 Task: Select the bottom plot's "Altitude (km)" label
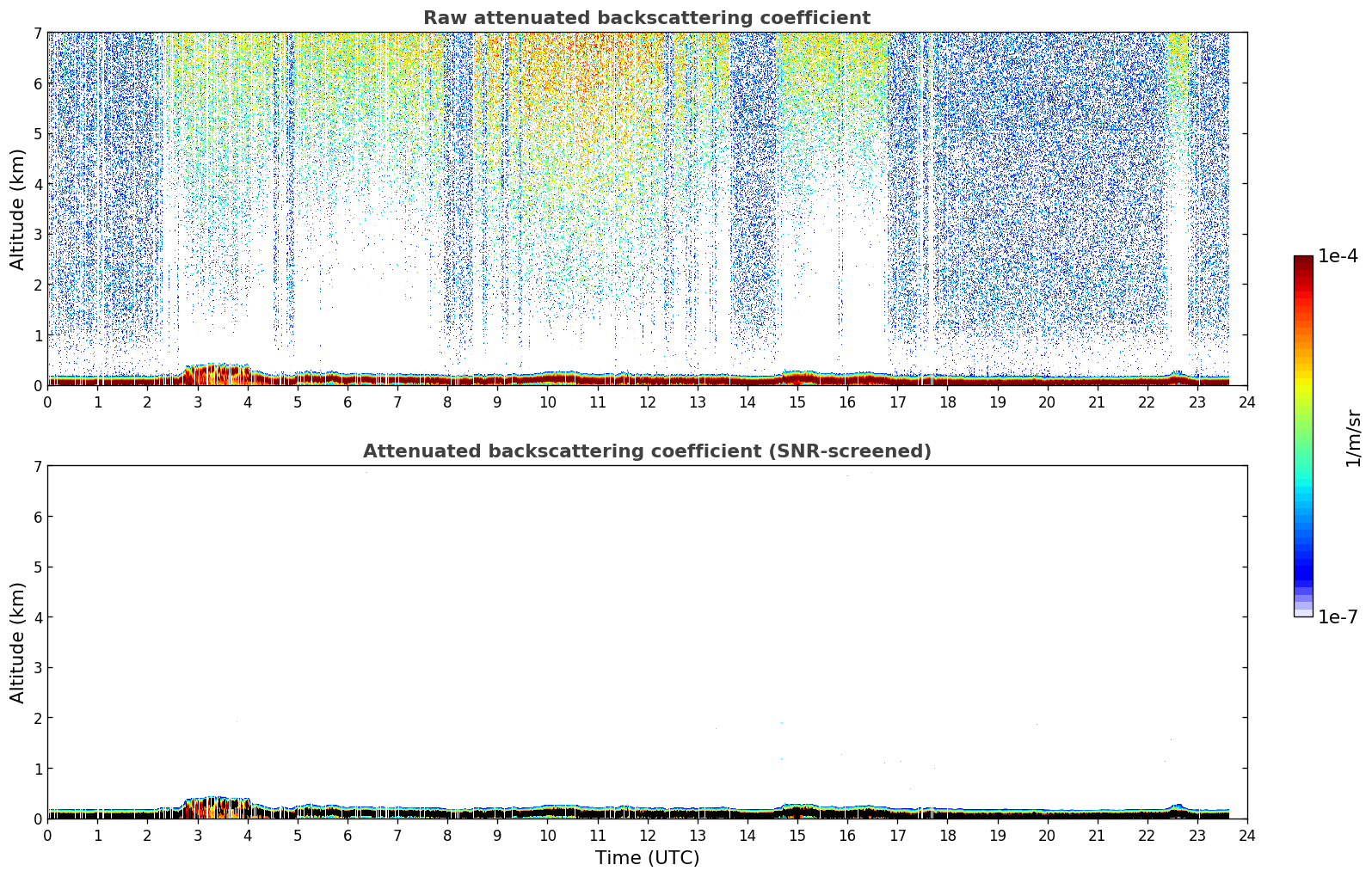18,642
